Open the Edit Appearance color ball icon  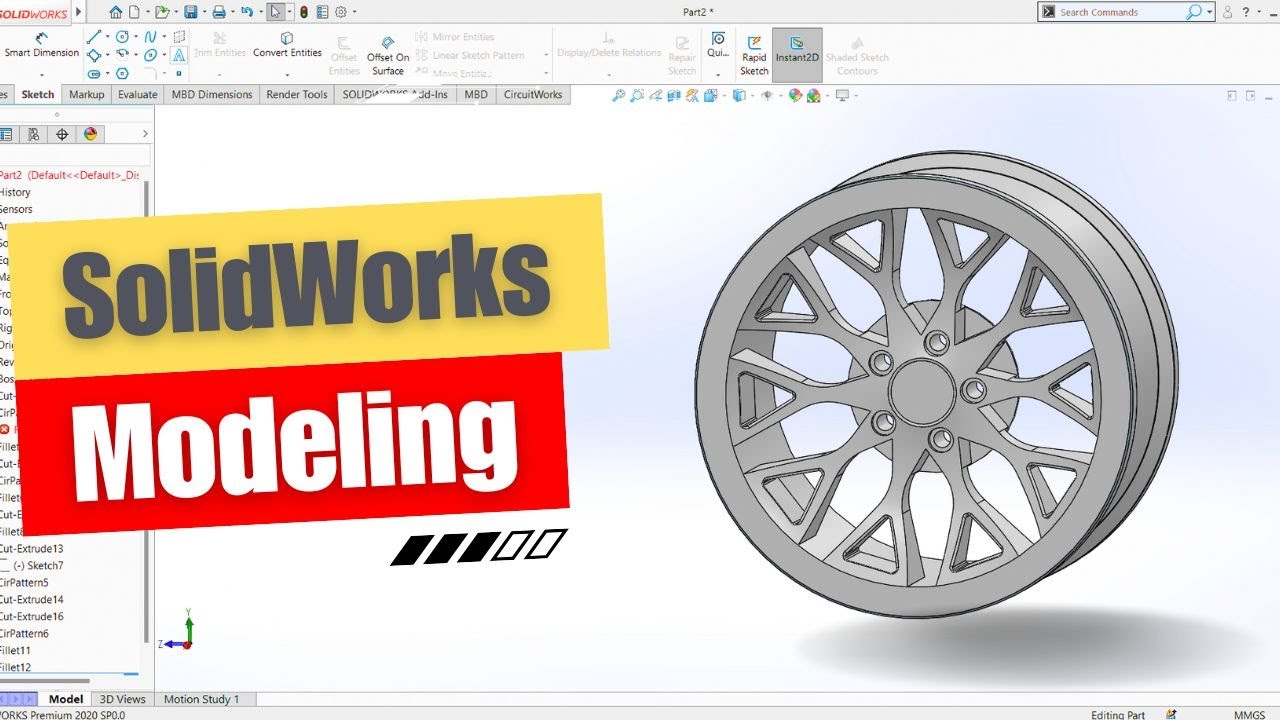tap(795, 96)
